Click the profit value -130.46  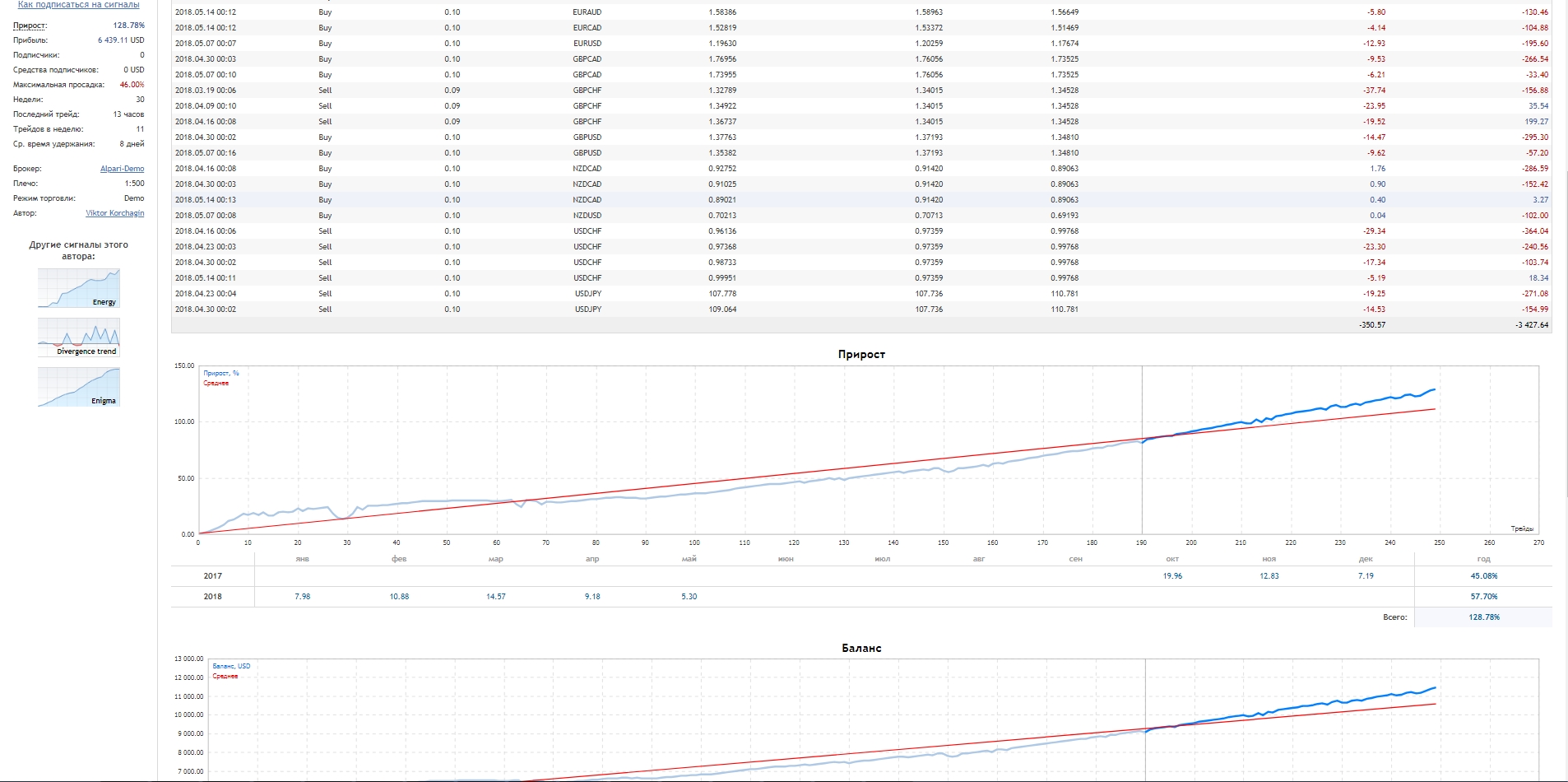1535,12
